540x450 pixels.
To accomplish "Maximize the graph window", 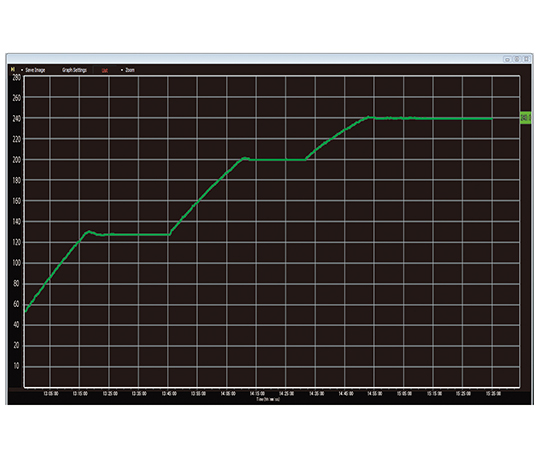I will (x=517, y=59).
